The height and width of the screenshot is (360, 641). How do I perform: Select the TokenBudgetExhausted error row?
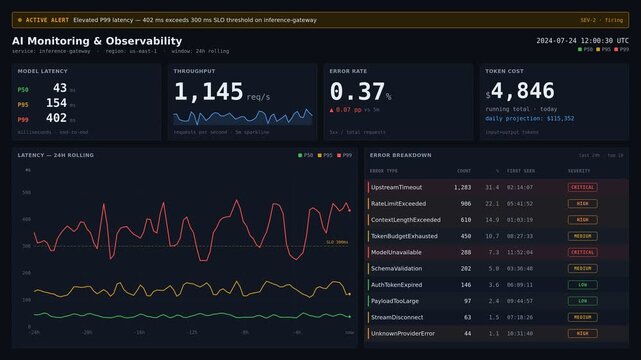click(496, 236)
